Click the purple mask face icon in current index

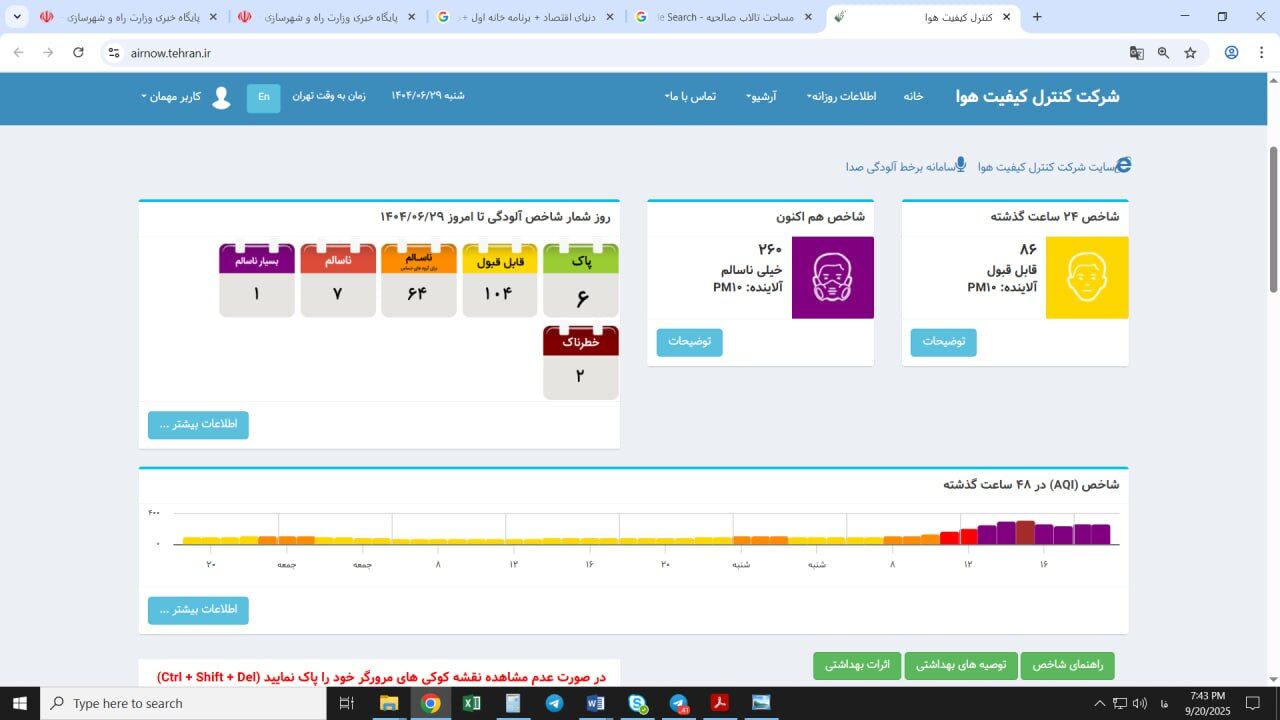832,277
